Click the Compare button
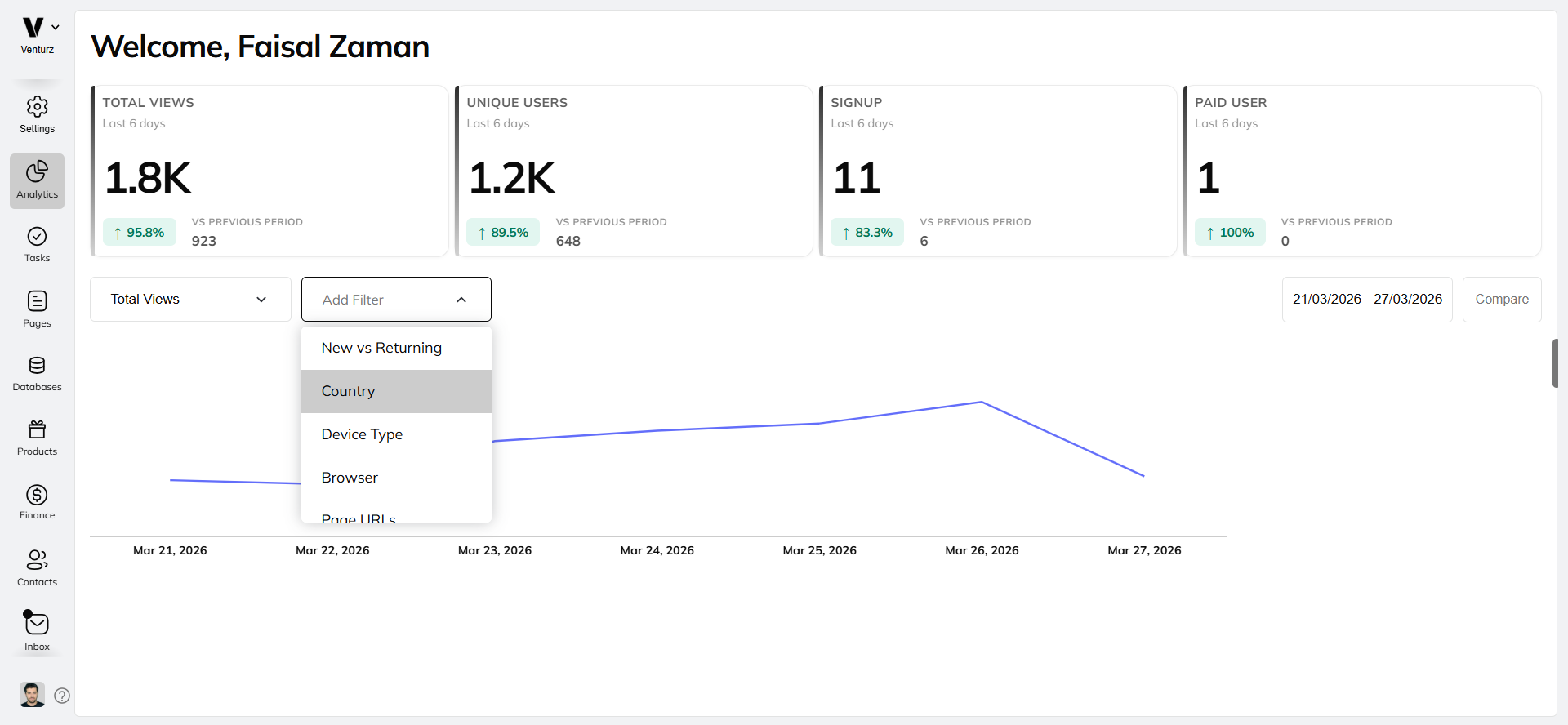The width and height of the screenshot is (1568, 725). click(x=1501, y=300)
